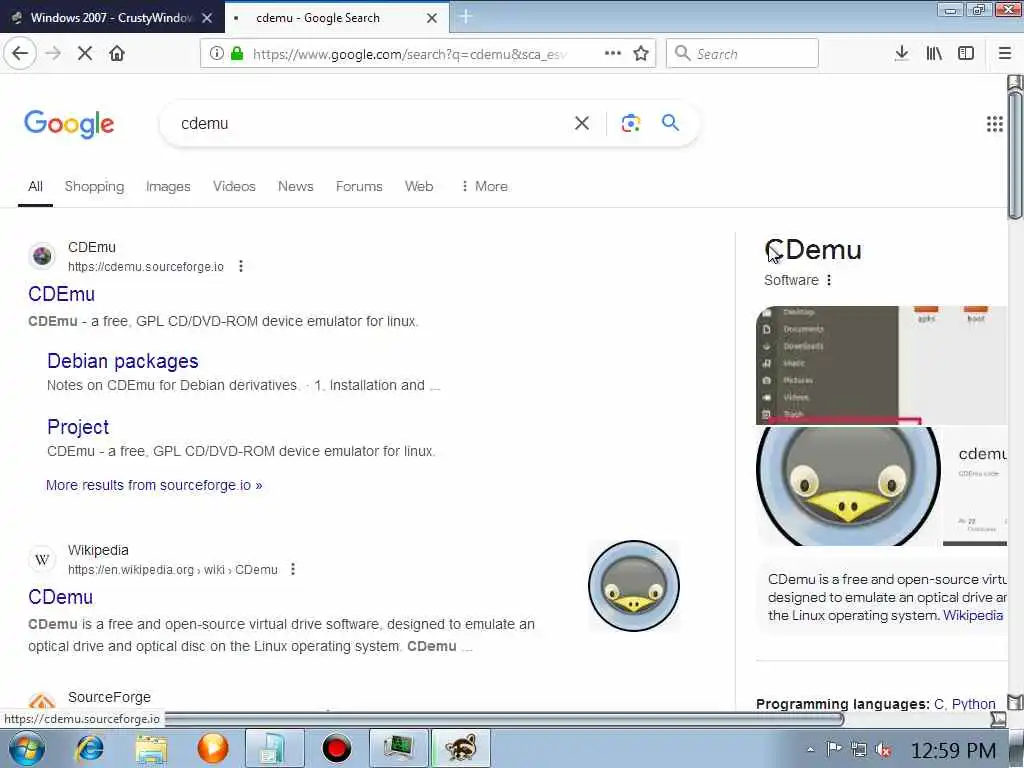Click the horizontal page scrollbar

503,720
